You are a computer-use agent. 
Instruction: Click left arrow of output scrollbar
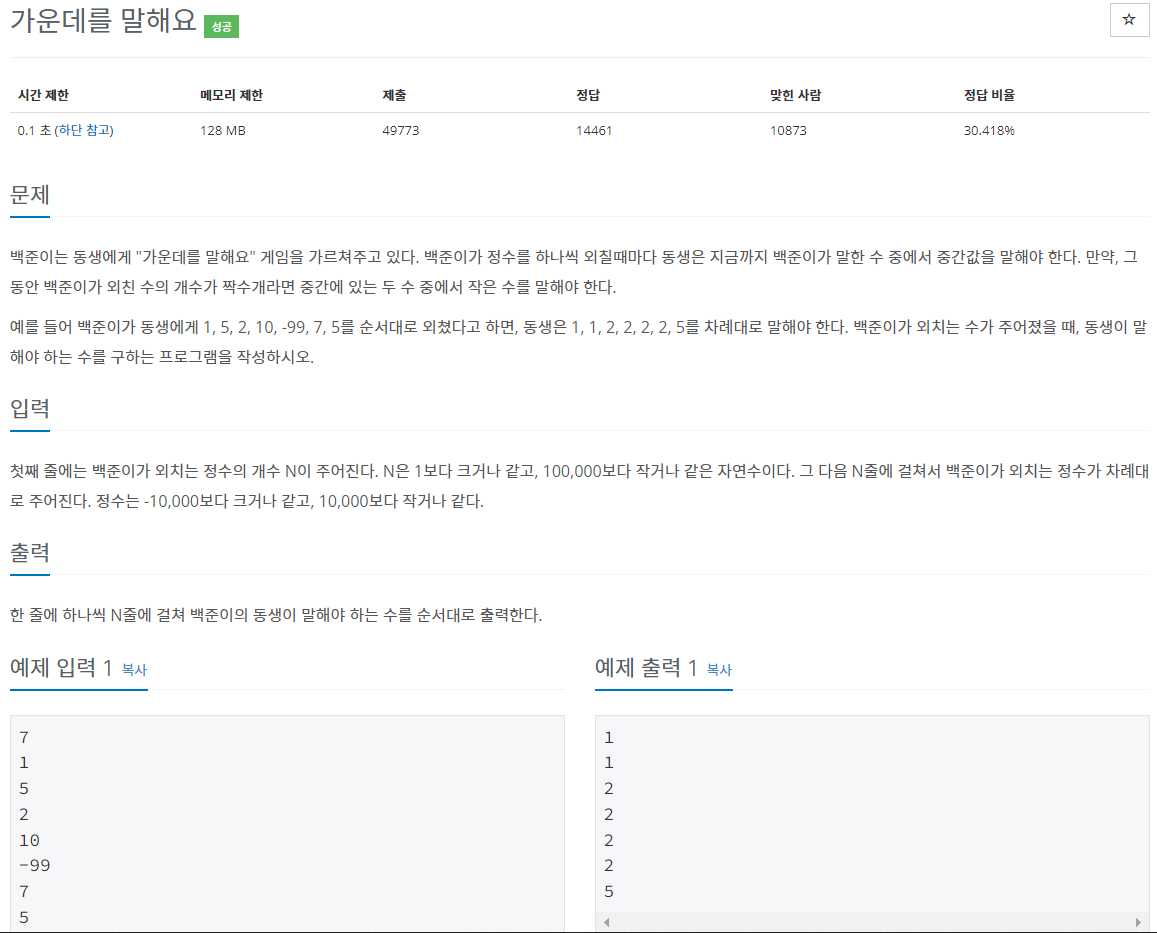pyautogui.click(x=607, y=922)
